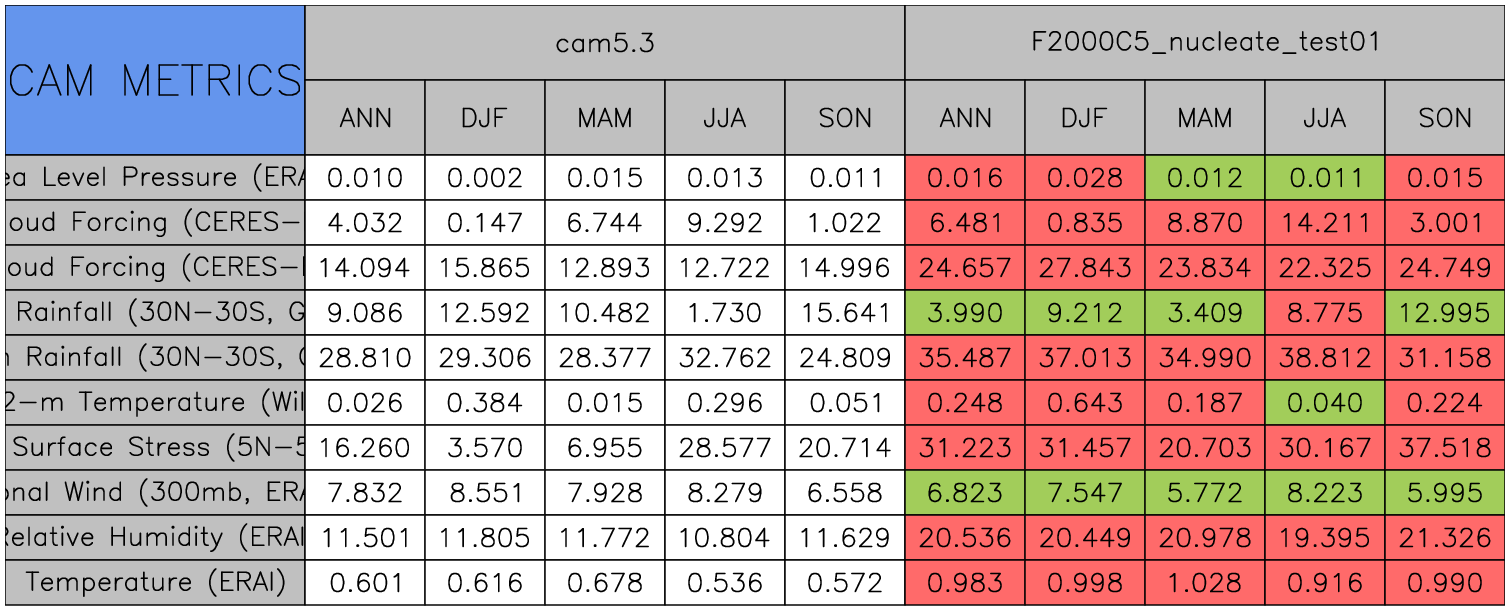Select the green cell with value 5.772

point(1204,493)
